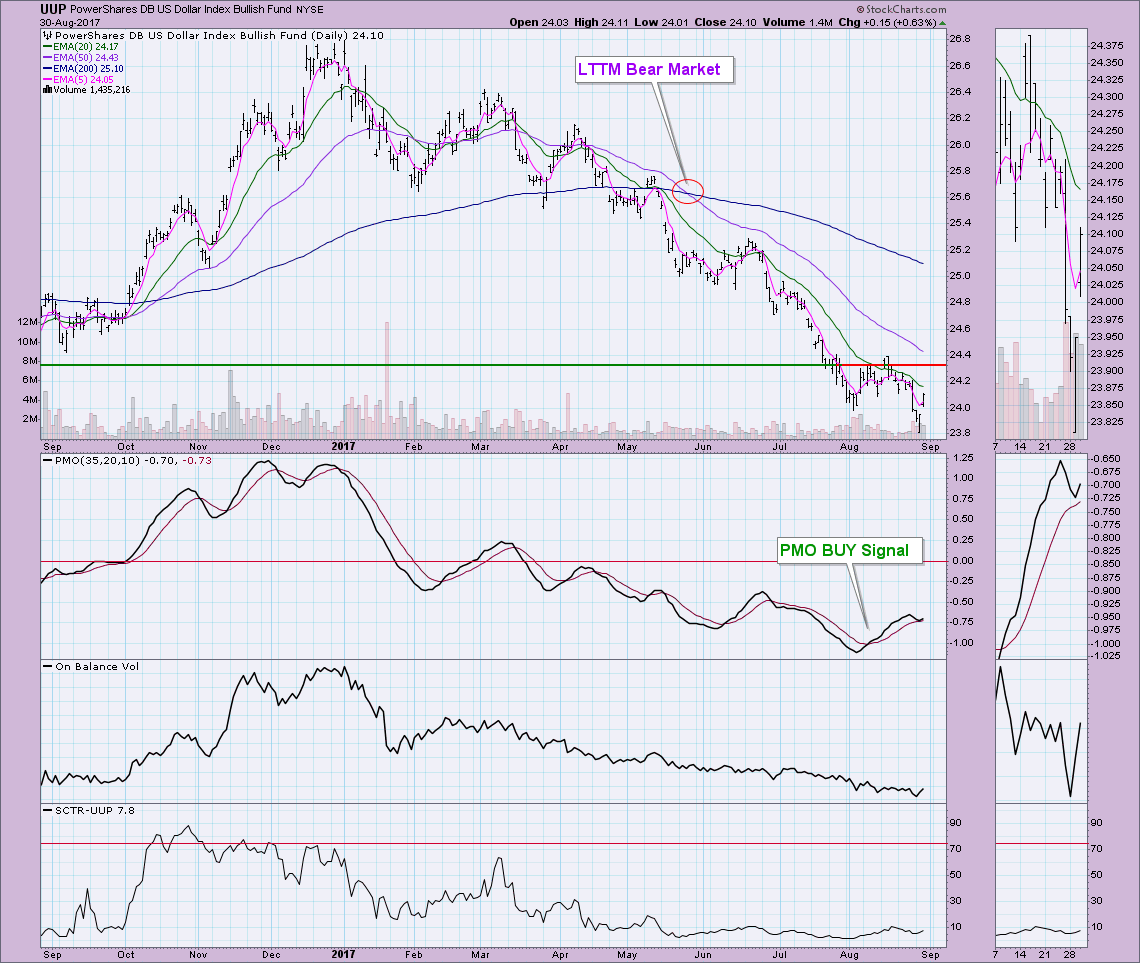
Task: Click the zoomed PMO thumbnail panel on the right
Action: [1040, 555]
